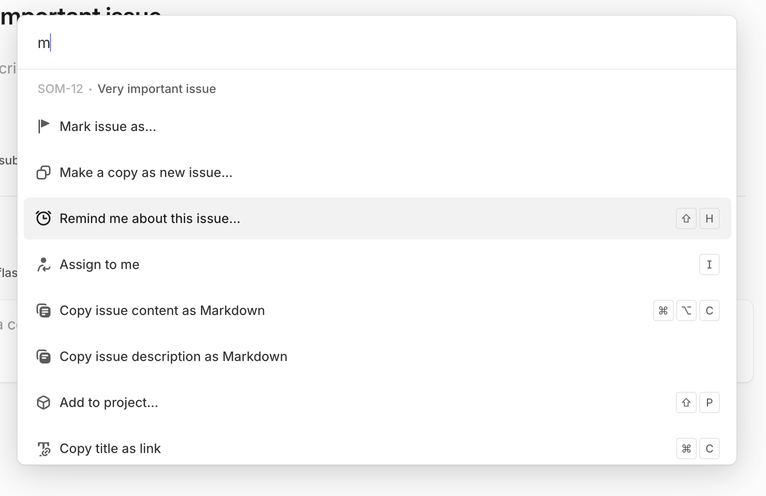Click the alarm clock reminder icon
This screenshot has width=766, height=496.
[43, 218]
